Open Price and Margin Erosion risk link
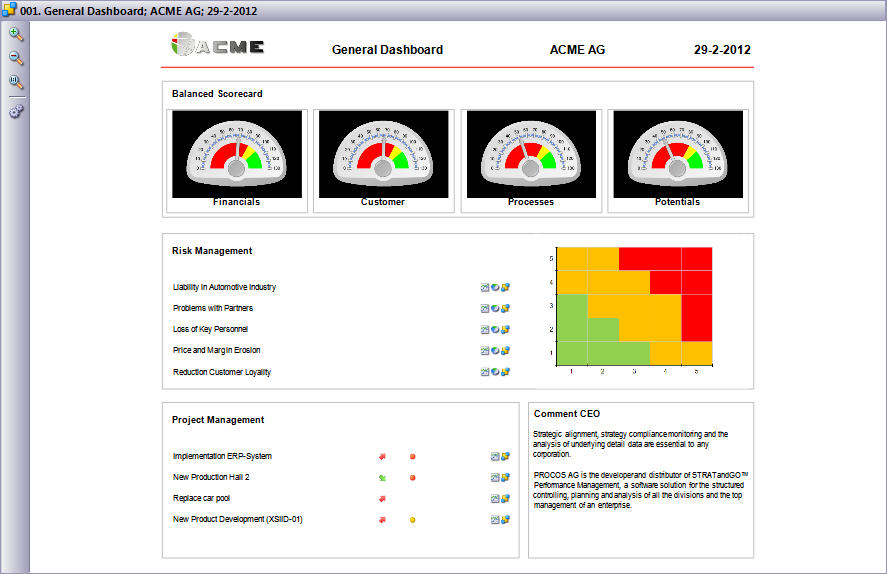Screen dimensions: 887x574 tap(216, 351)
